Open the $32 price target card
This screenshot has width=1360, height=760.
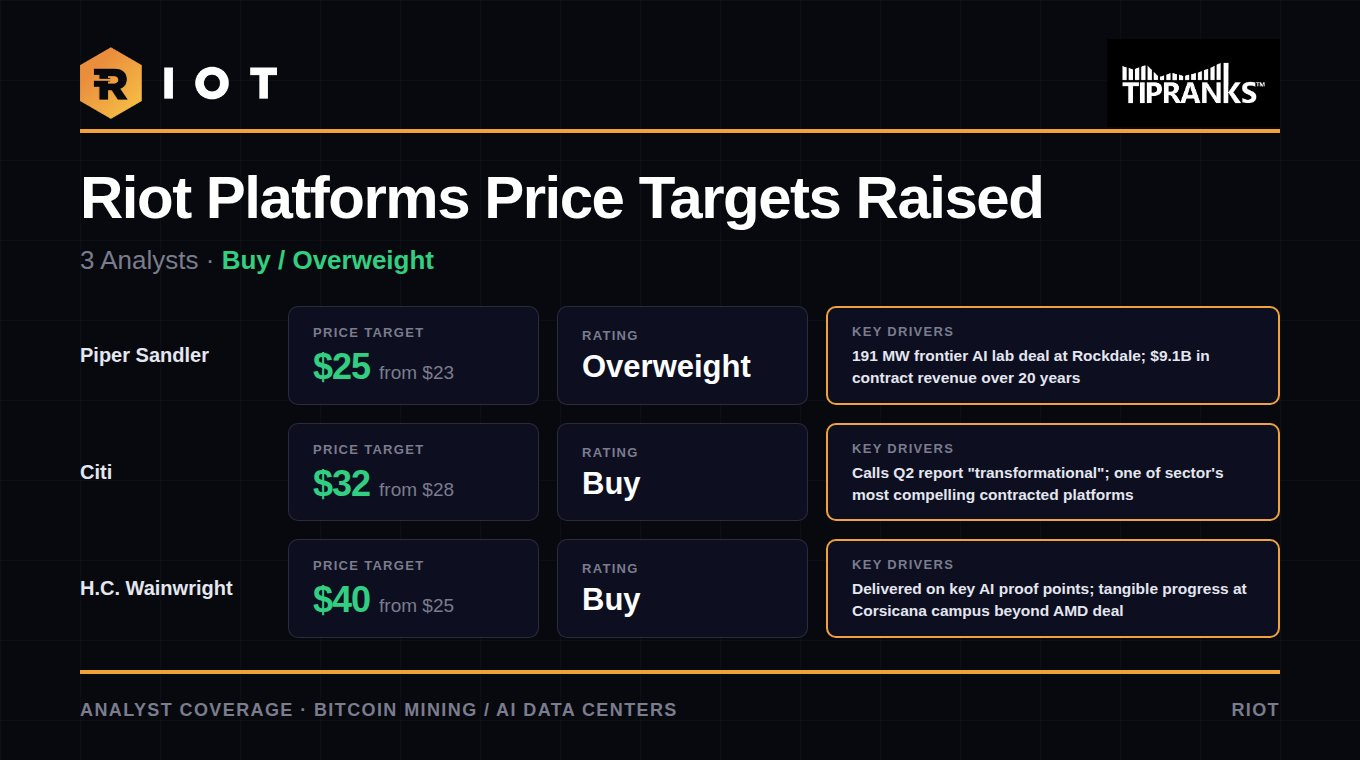coord(413,472)
